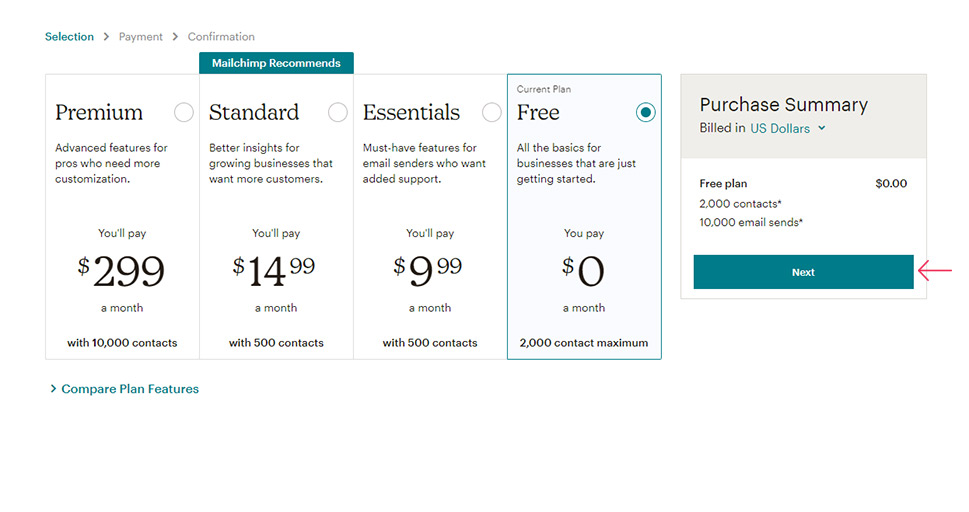This screenshot has height=512, width=969.
Task: Click the Free plan card's $0 price
Action: 583,271
